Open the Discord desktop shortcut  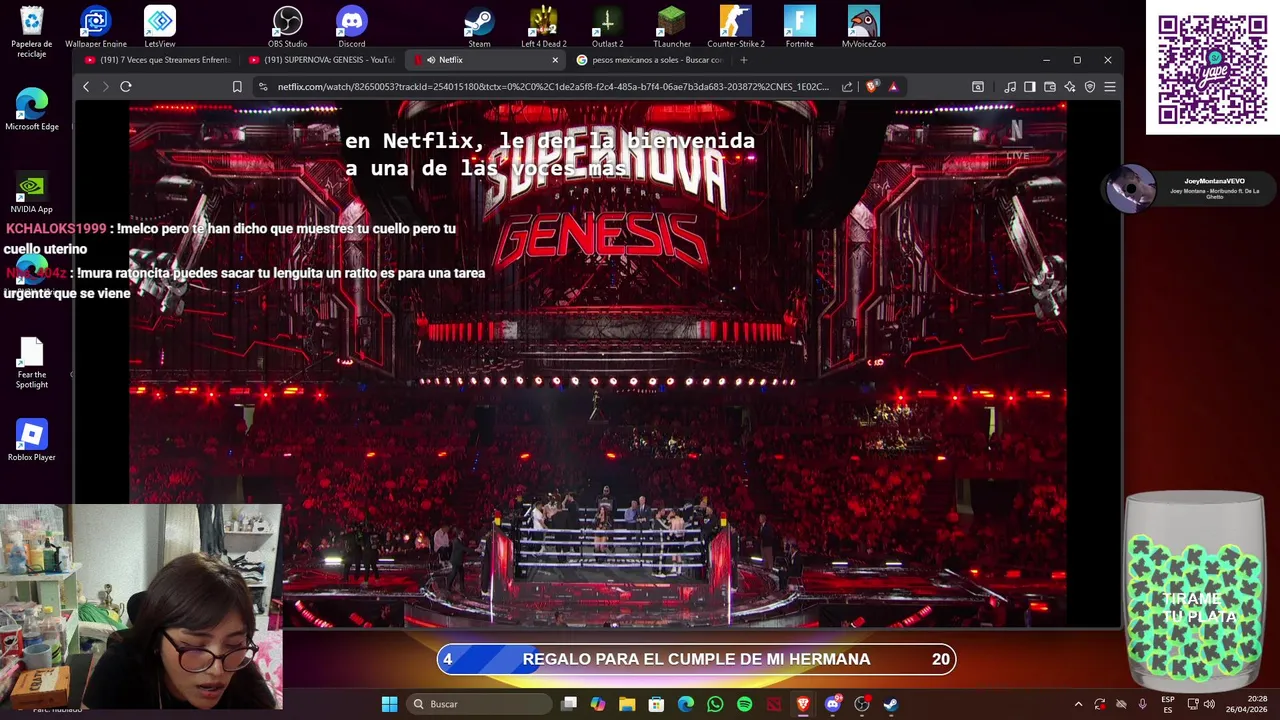[352, 27]
